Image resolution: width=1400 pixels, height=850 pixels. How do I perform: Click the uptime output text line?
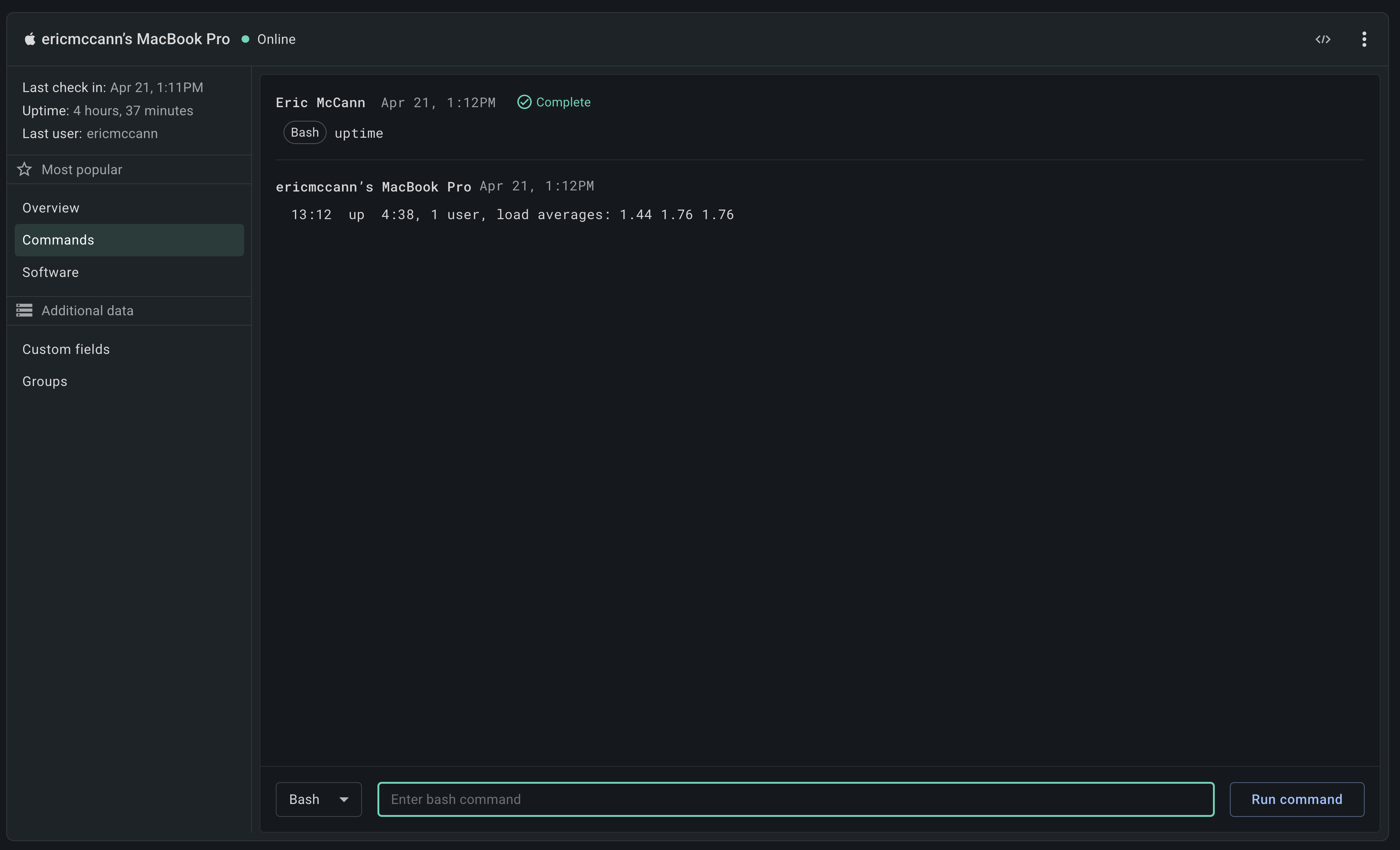[x=512, y=215]
